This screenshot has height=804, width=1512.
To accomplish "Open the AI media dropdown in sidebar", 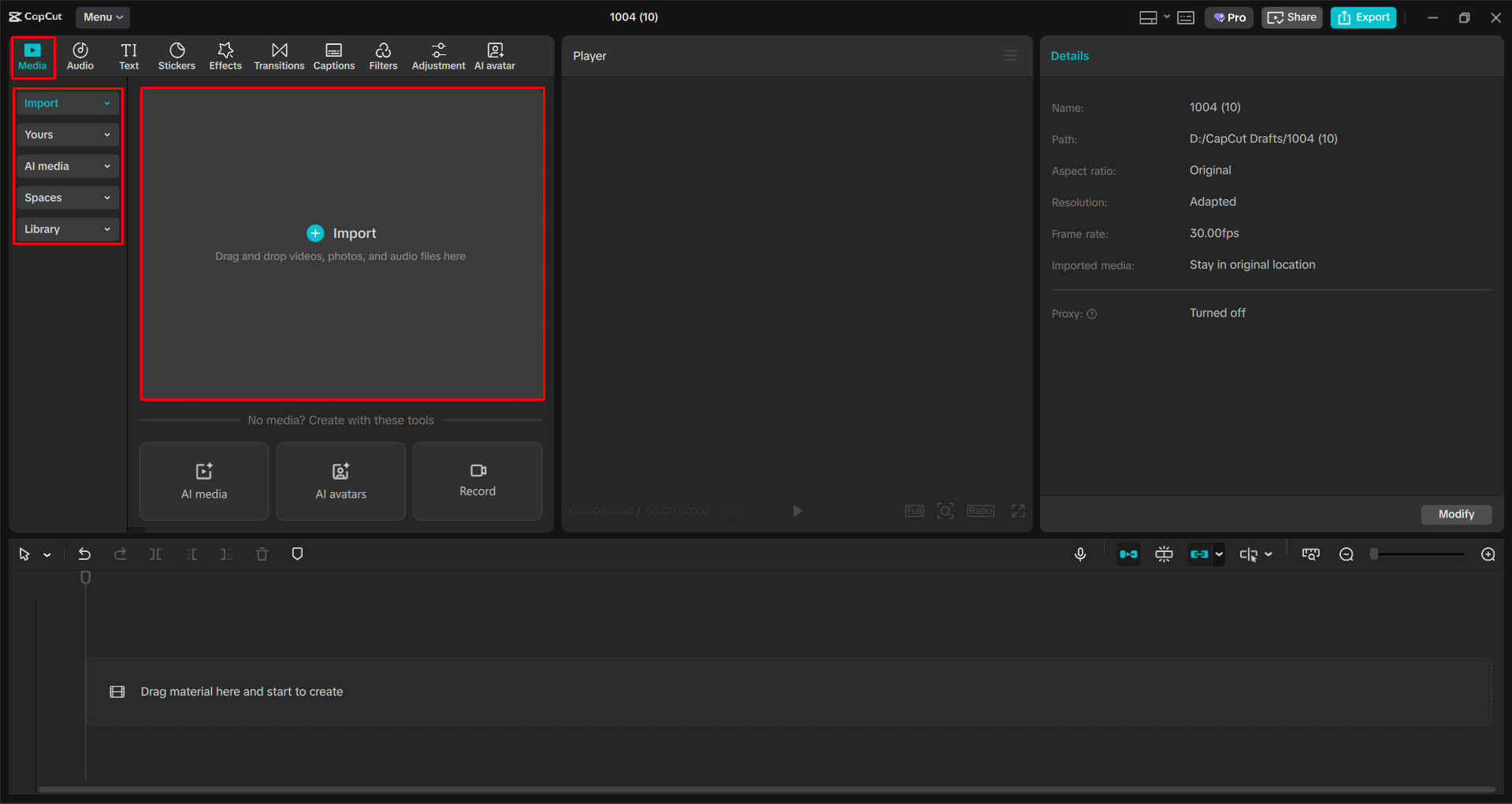I will 67,166.
